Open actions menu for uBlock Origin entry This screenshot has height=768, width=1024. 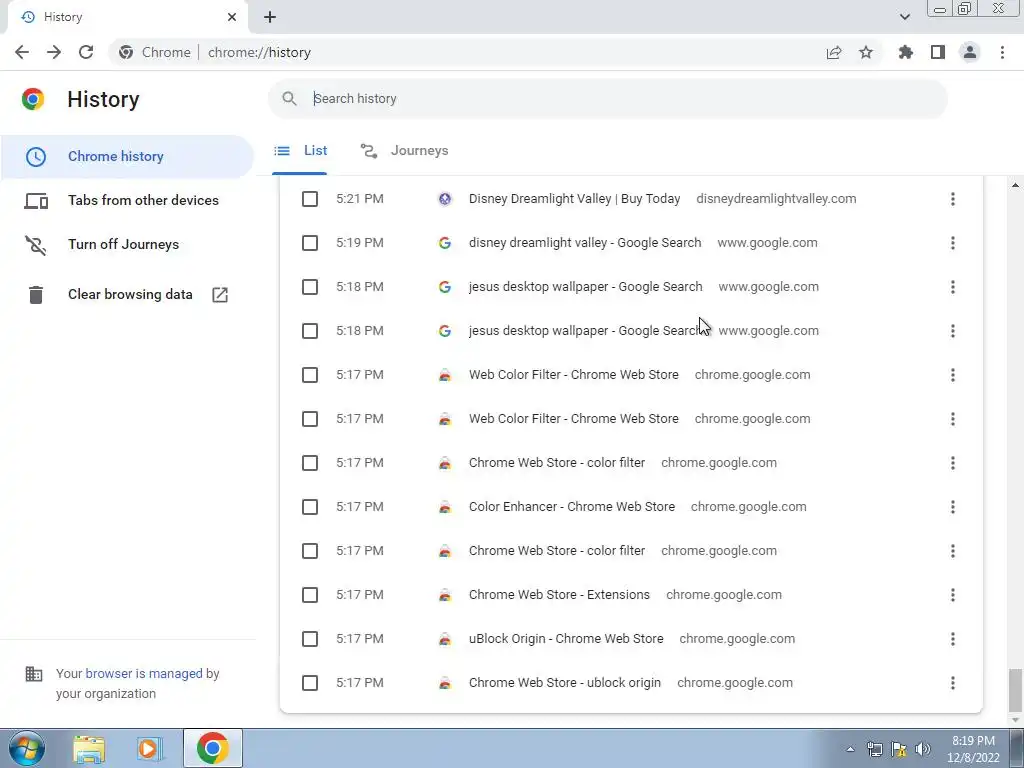pos(953,639)
